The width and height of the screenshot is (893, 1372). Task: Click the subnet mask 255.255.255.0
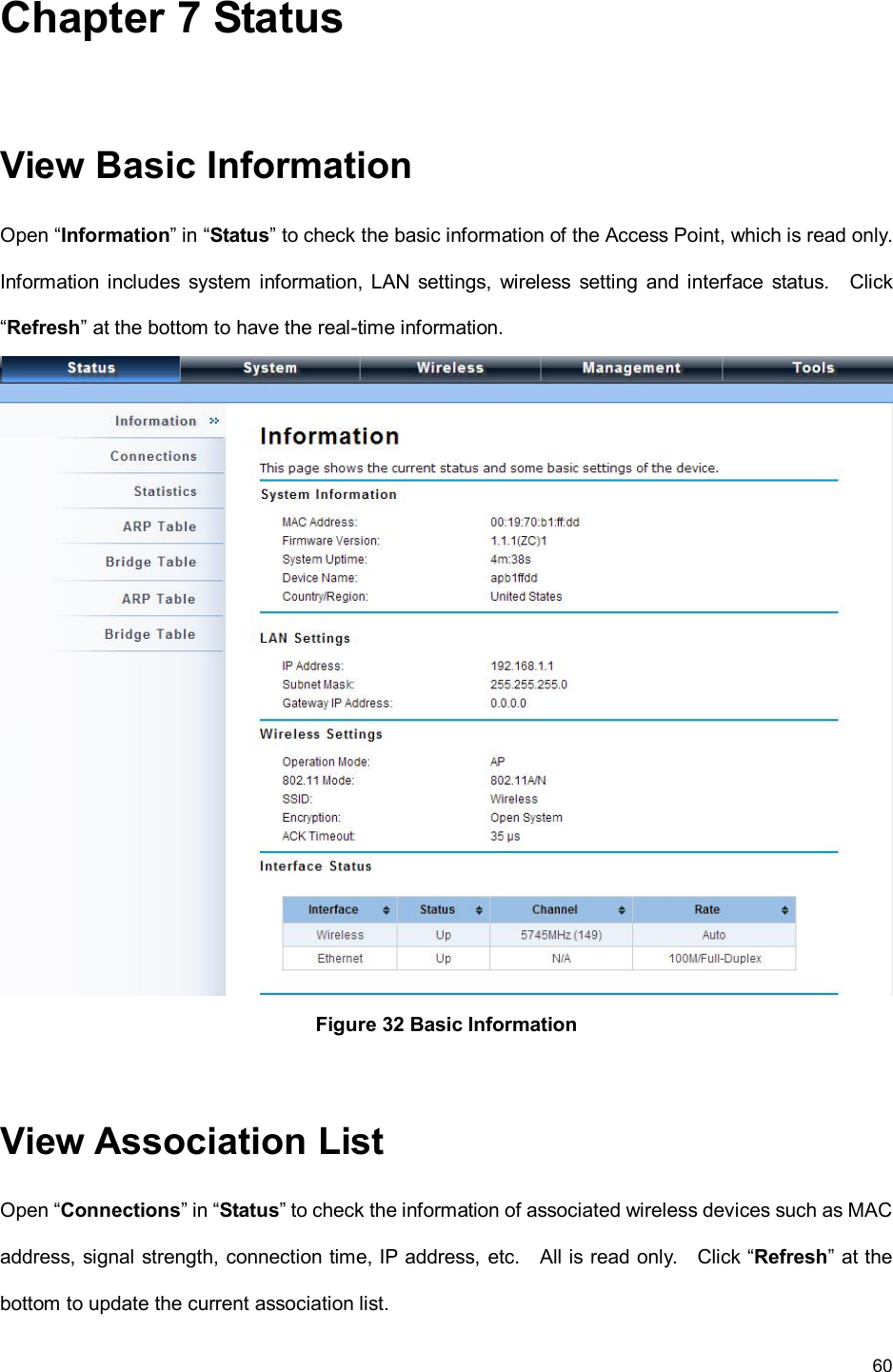click(528, 685)
